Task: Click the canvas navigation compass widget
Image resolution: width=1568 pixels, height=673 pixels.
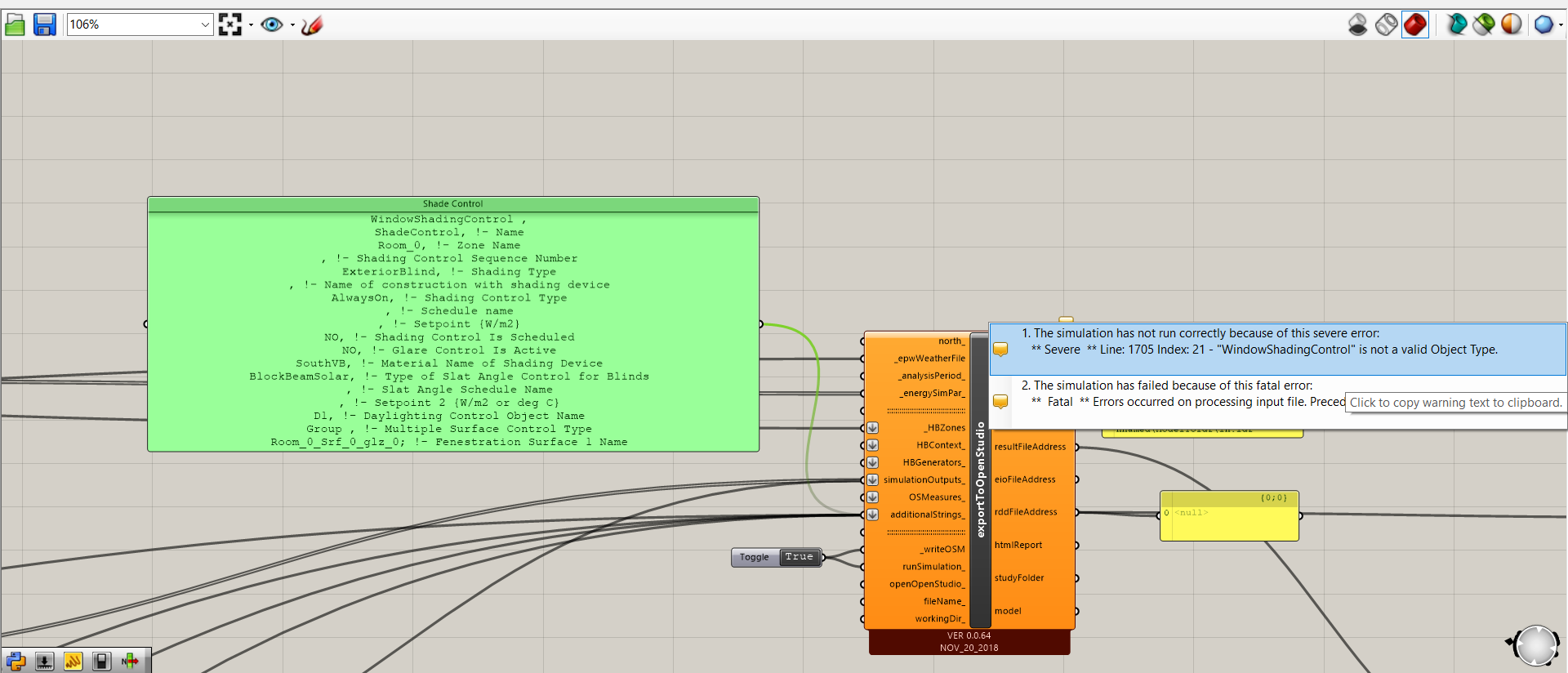Action: (1536, 645)
